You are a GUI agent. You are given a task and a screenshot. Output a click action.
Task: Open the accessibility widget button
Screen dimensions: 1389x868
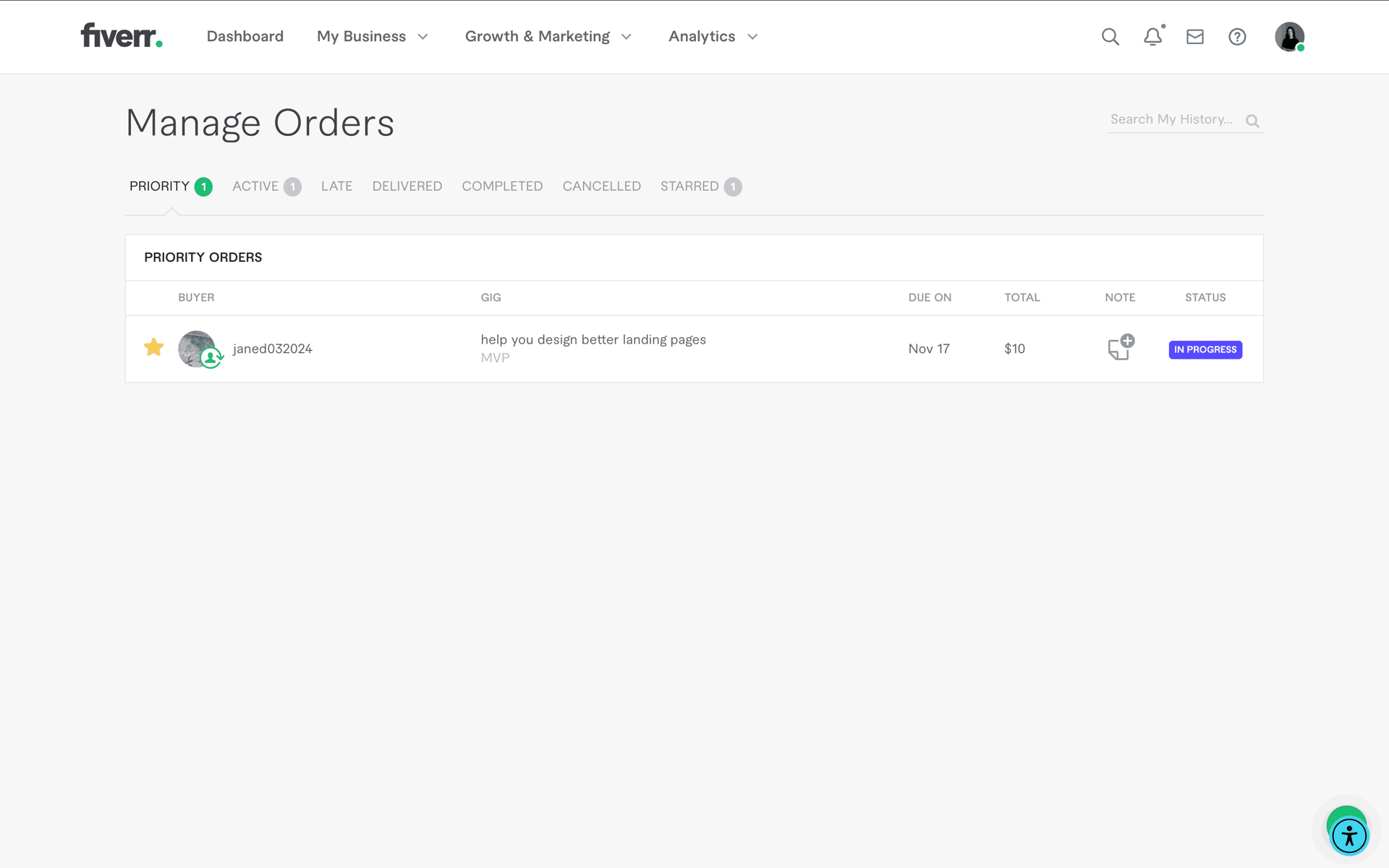pyautogui.click(x=1349, y=836)
